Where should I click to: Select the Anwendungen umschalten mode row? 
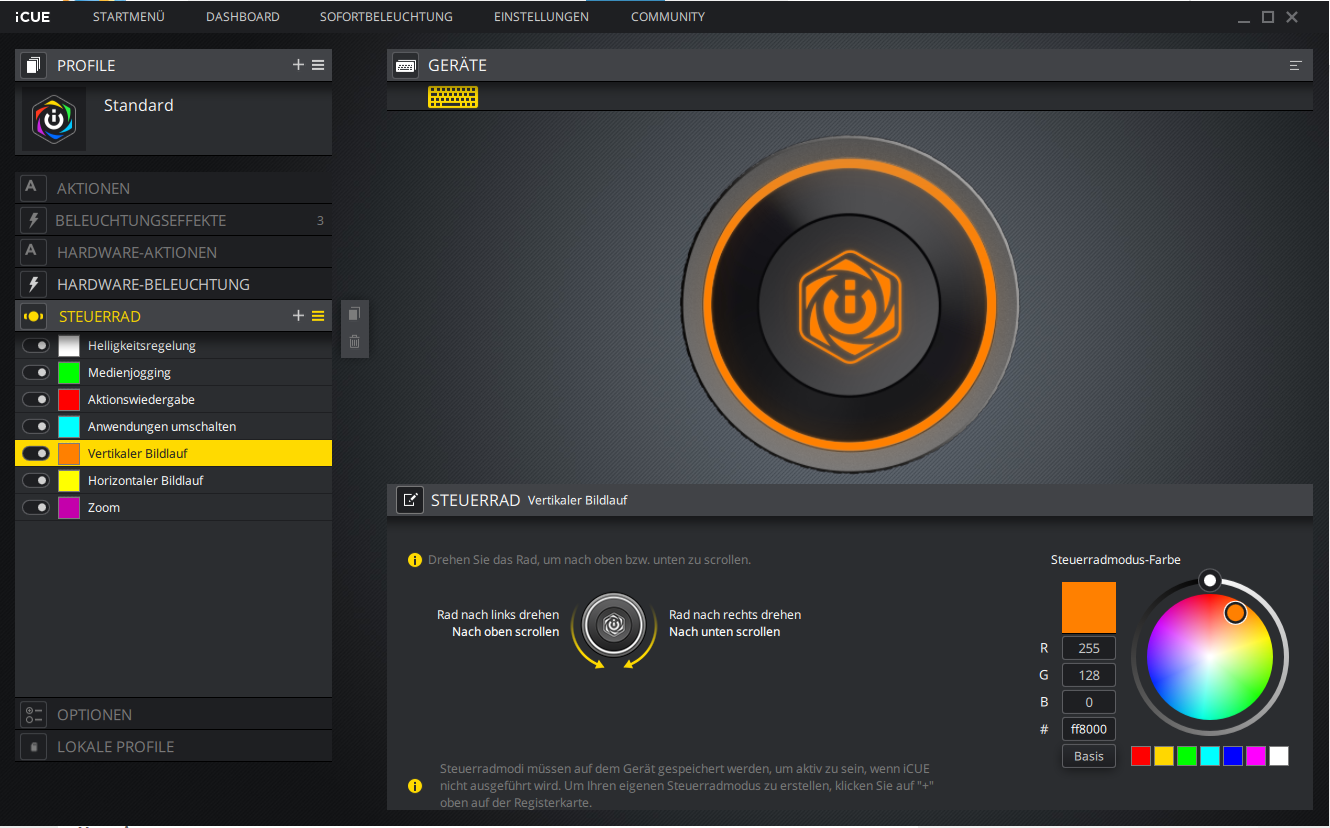[174, 426]
